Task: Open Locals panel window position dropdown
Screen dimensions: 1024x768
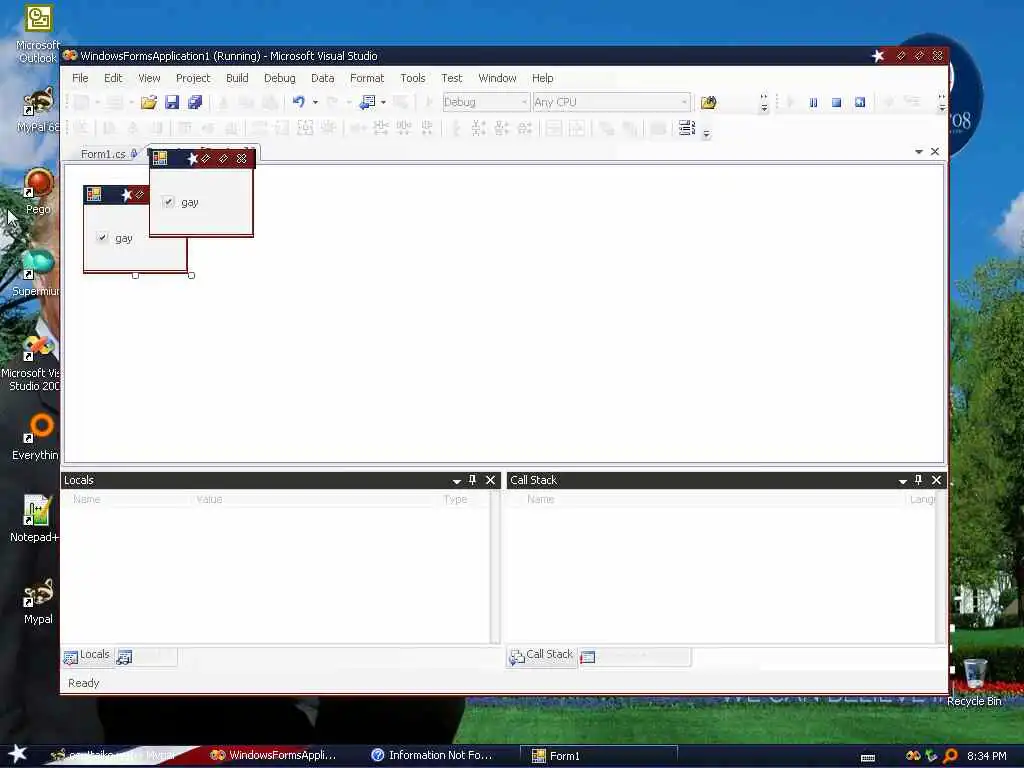Action: pyautogui.click(x=456, y=481)
